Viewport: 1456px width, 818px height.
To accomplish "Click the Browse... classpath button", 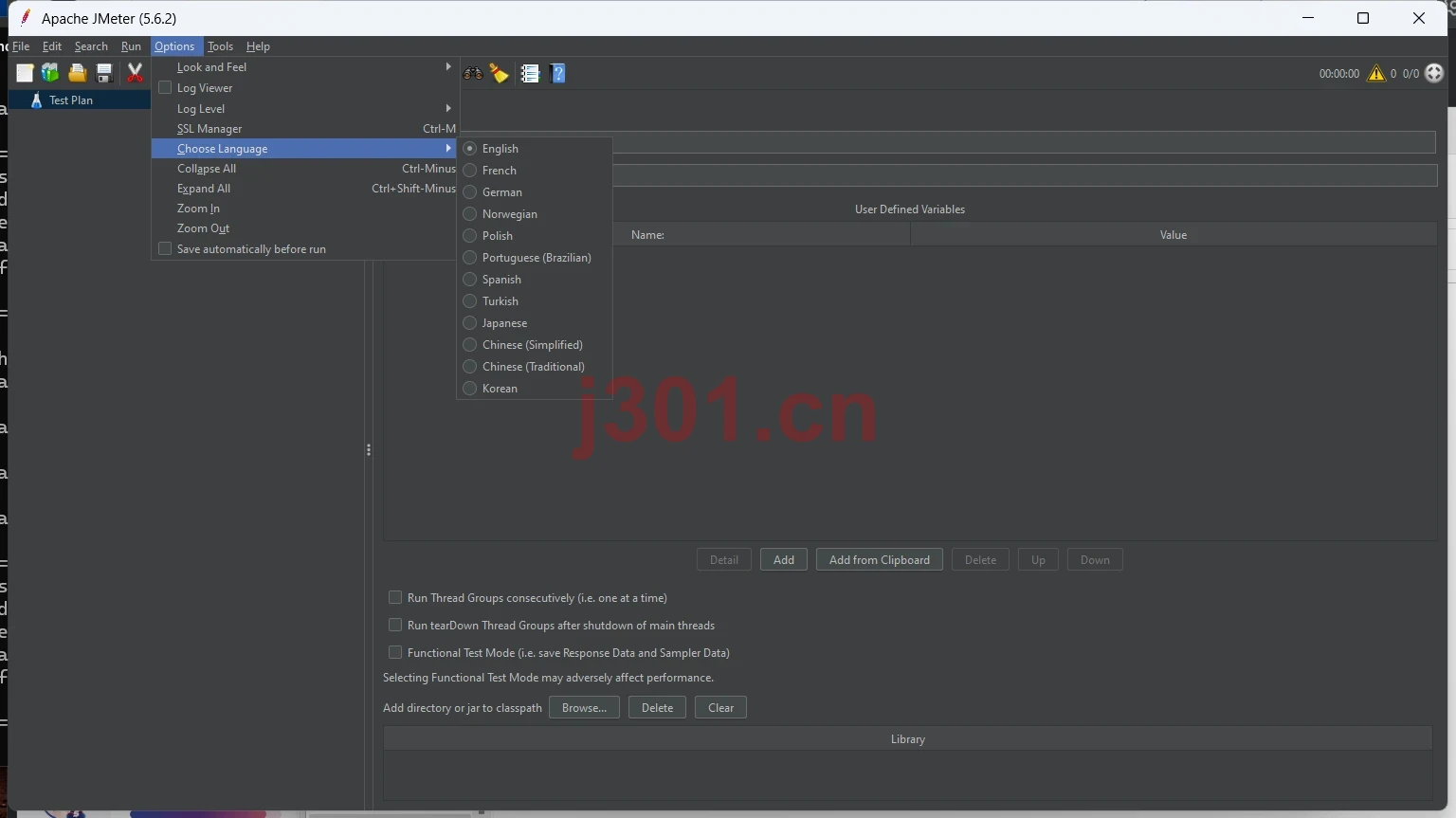I will tap(584, 708).
